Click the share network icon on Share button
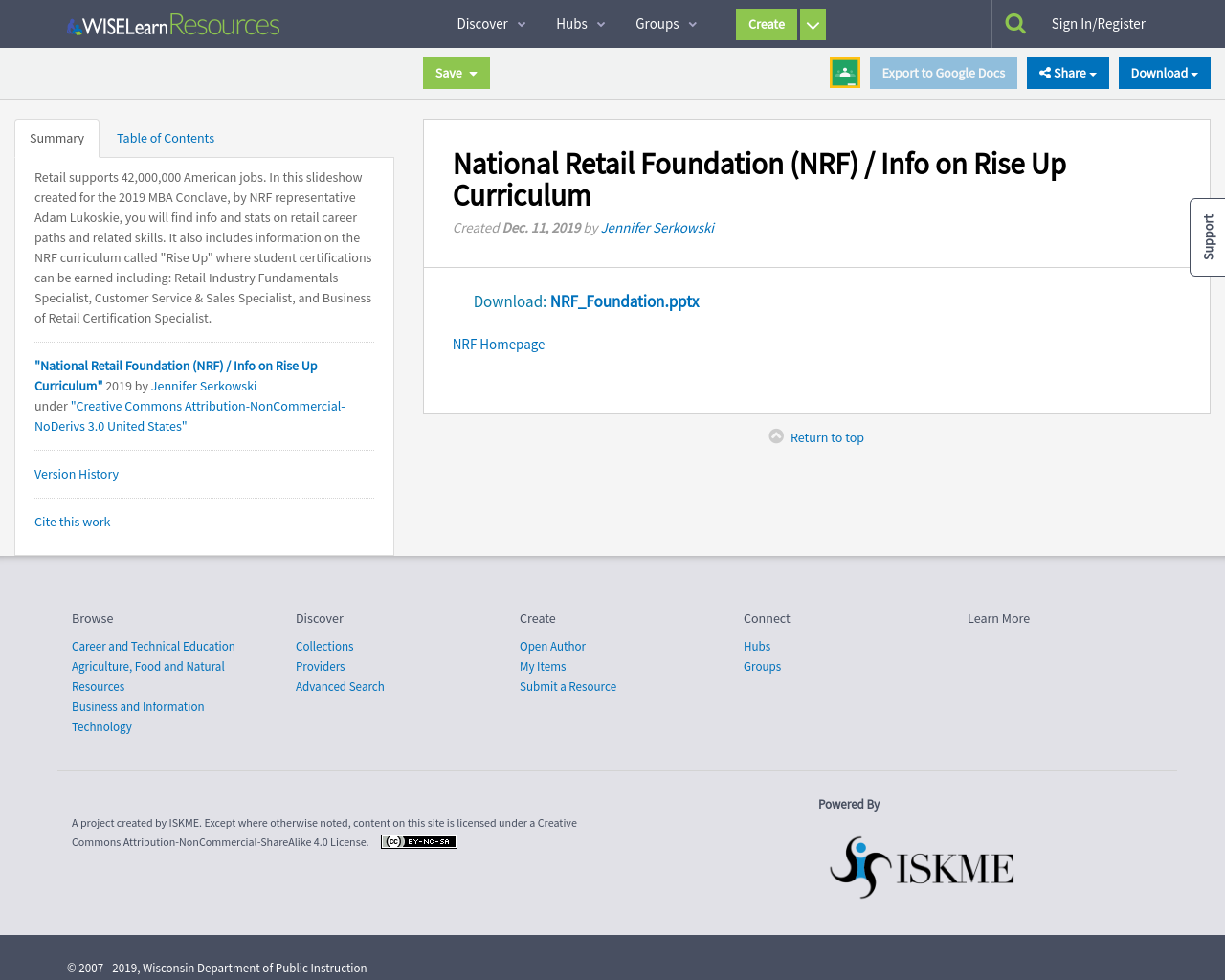 [x=1044, y=72]
